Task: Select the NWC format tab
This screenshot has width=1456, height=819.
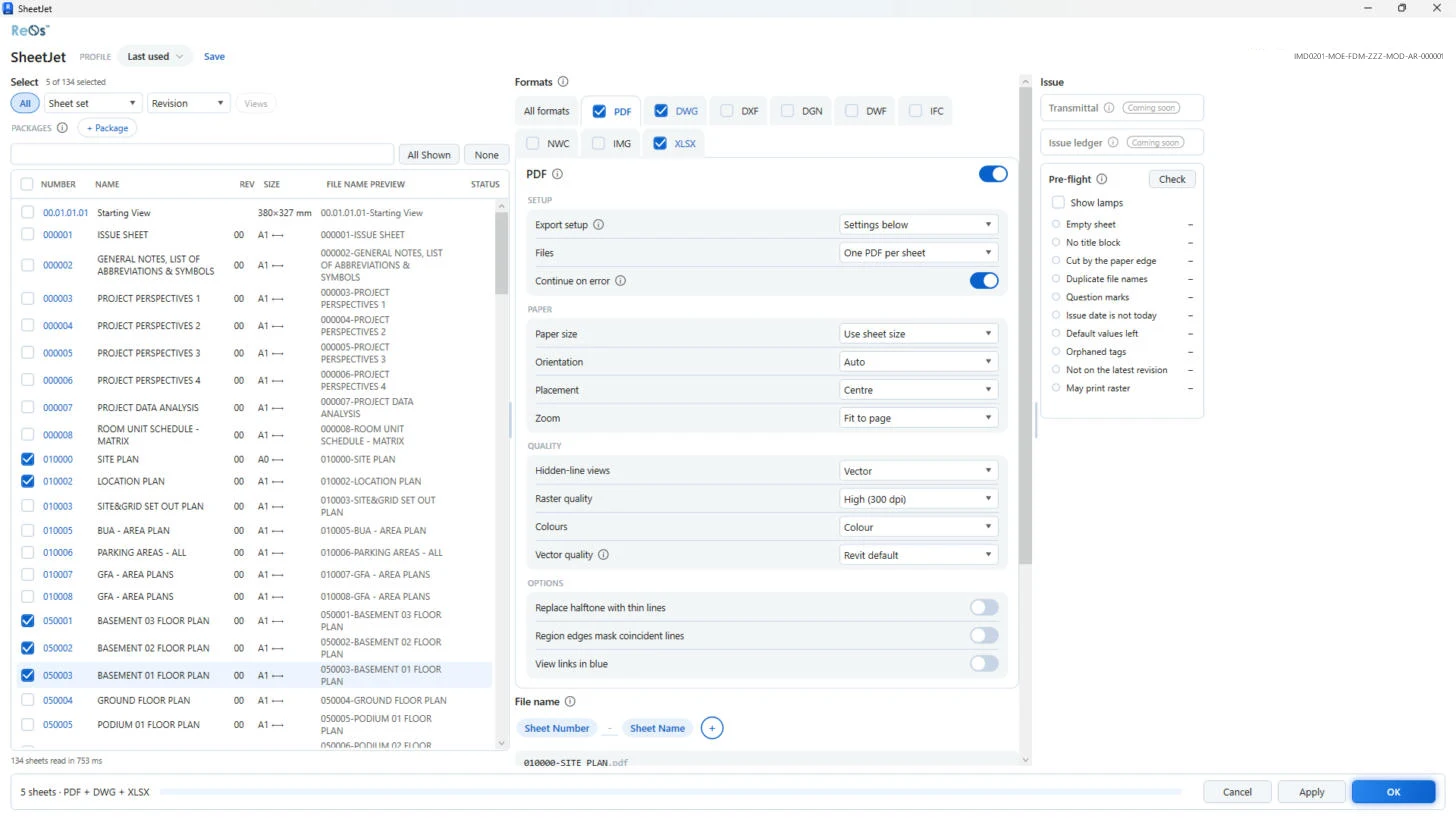Action: point(548,143)
